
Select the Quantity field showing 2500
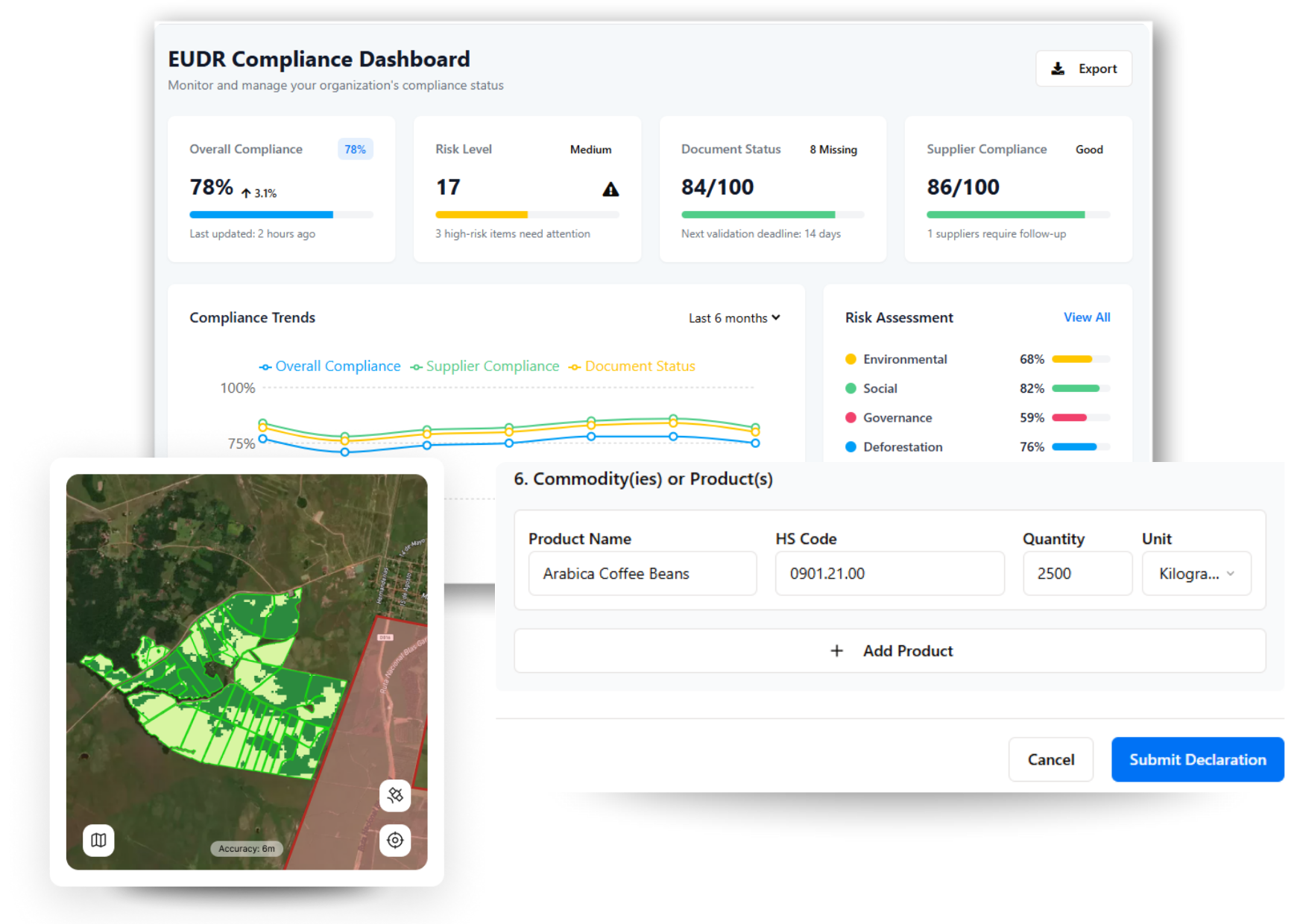[1076, 574]
